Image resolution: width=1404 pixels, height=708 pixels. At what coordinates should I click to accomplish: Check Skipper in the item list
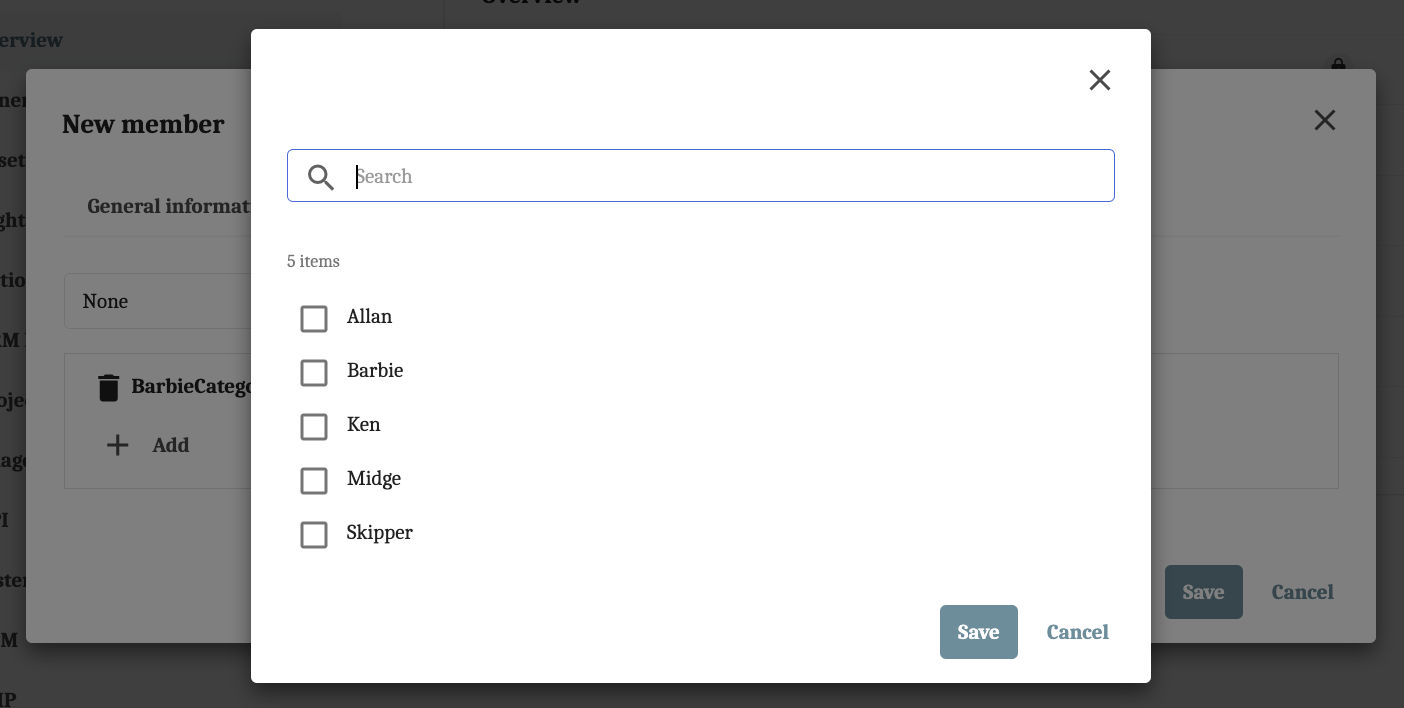point(314,535)
